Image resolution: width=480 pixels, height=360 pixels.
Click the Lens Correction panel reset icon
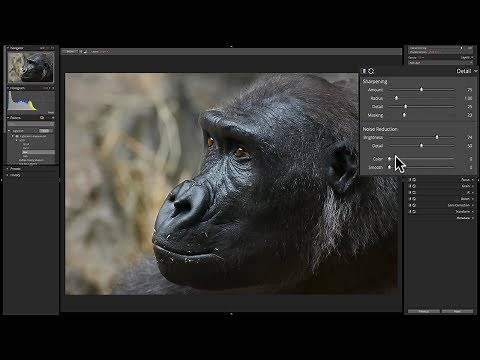[x=414, y=205]
